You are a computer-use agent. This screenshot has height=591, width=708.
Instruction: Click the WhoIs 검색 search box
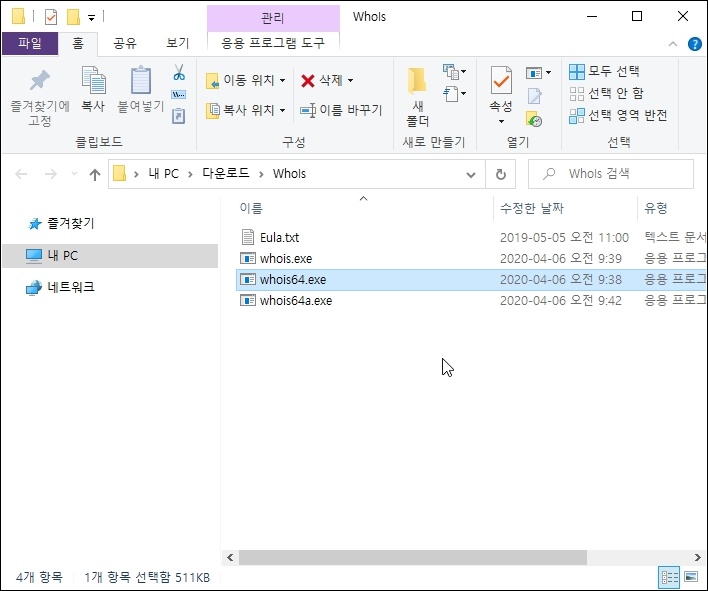[x=610, y=174]
